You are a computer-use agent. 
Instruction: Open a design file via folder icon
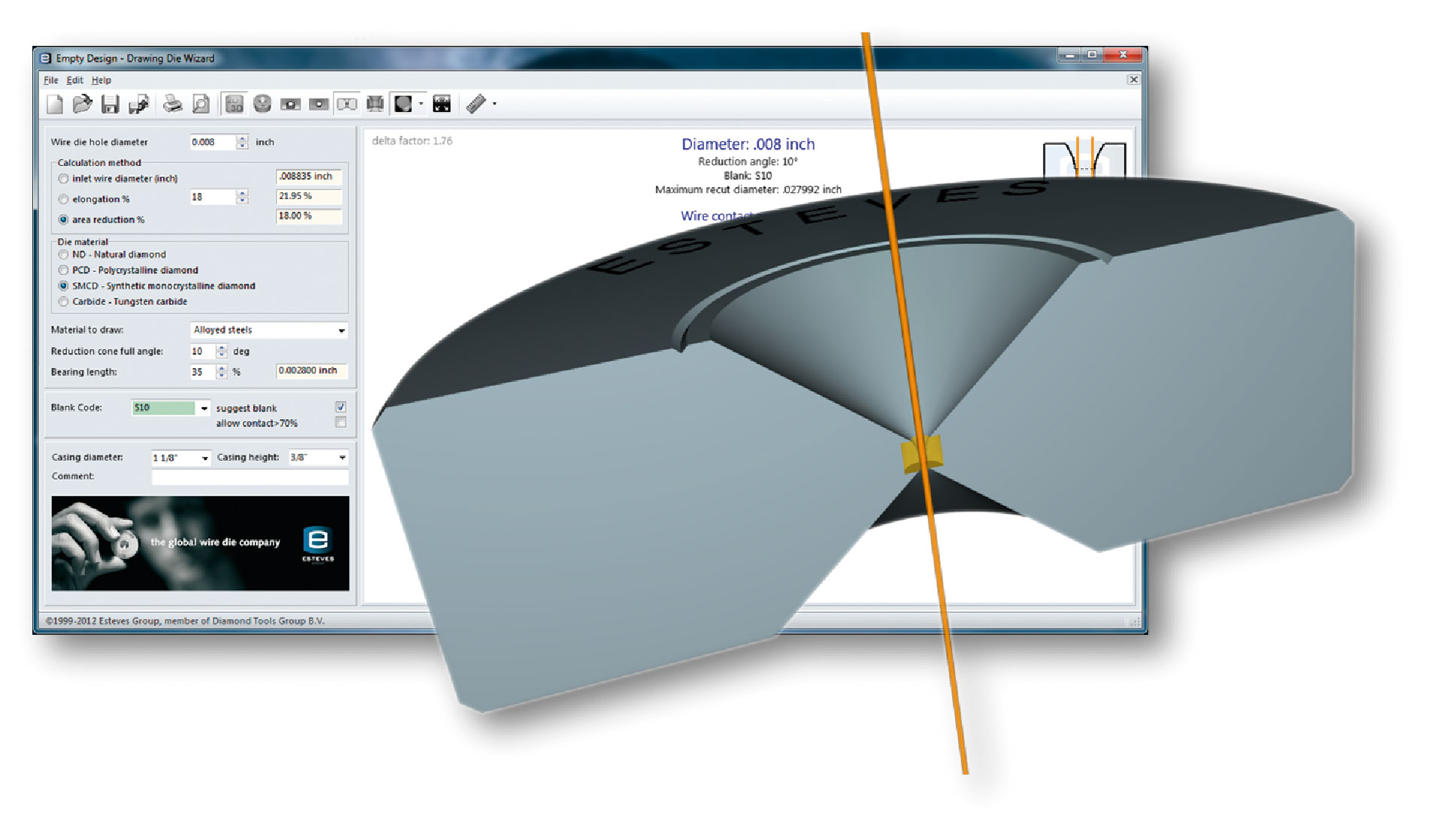83,104
